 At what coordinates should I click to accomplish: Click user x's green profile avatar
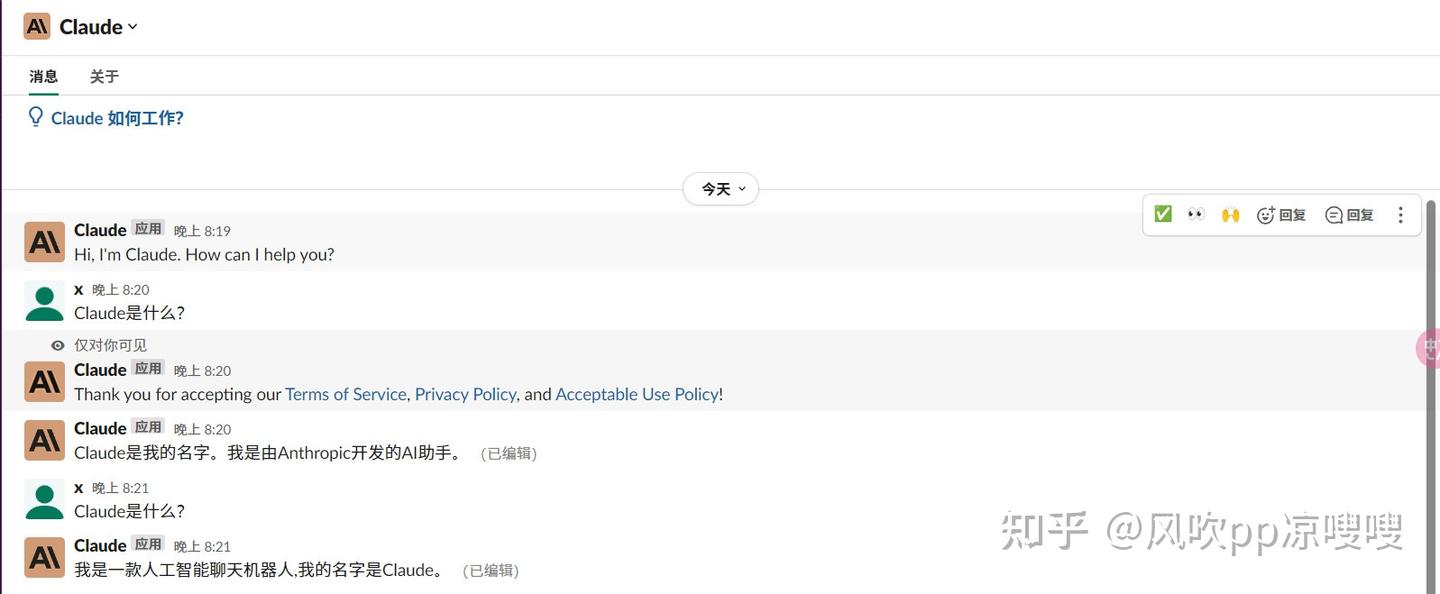[44, 301]
